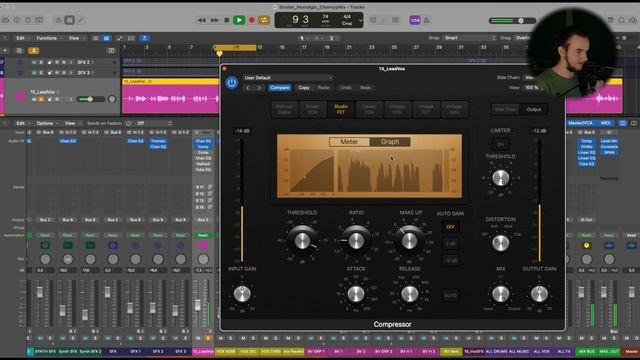640x360 pixels.
Task: Start playback with the green play button
Action: click(x=239, y=20)
